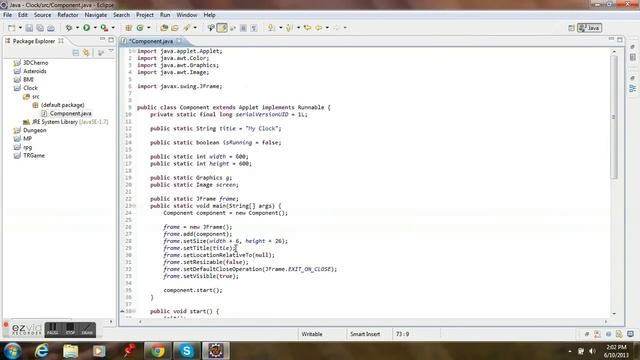Toggle the Breadcrumb toolbar button
The height and width of the screenshot is (360, 640).
(x=211, y=28)
